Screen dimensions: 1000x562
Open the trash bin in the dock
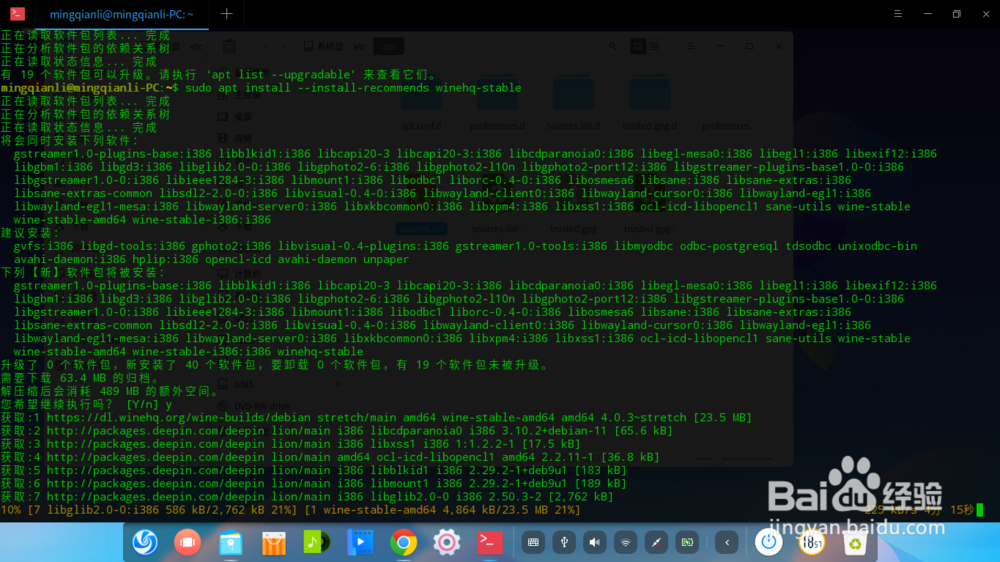coord(855,542)
